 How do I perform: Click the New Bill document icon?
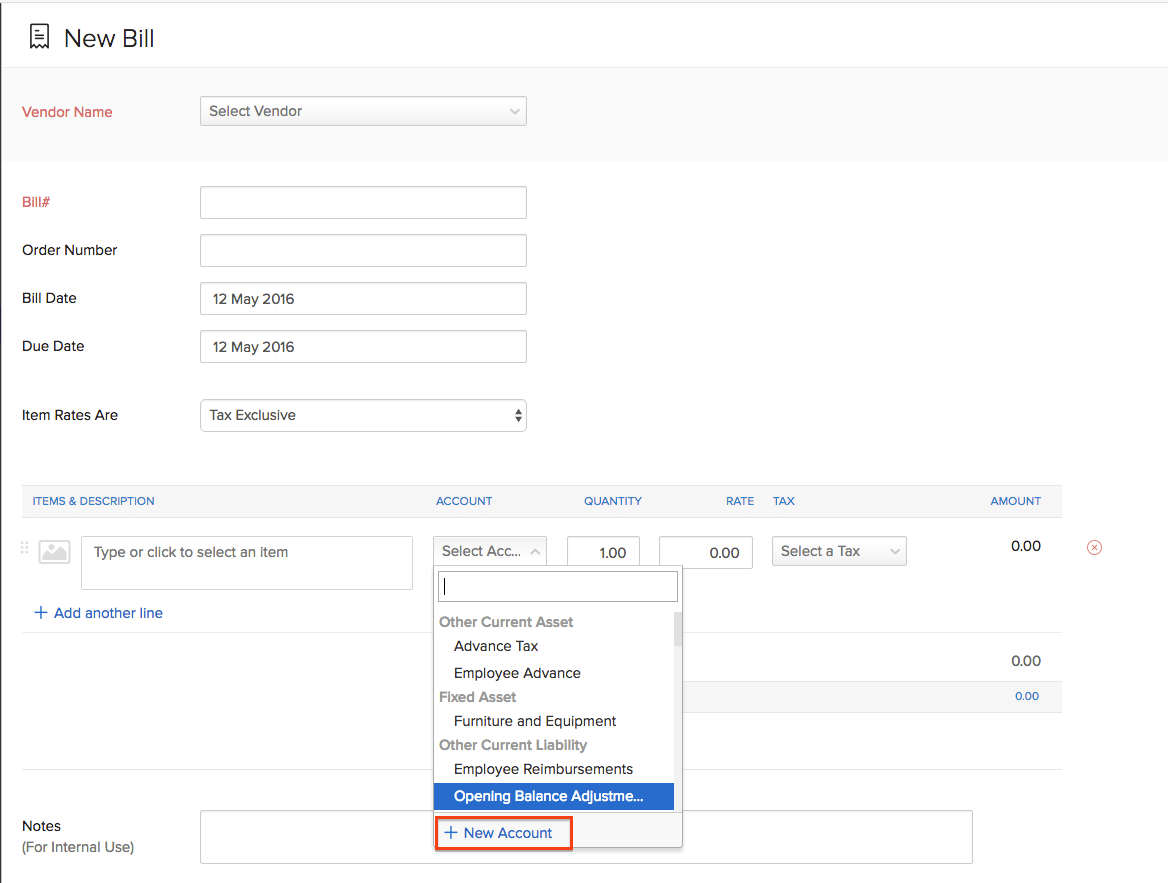coord(38,36)
